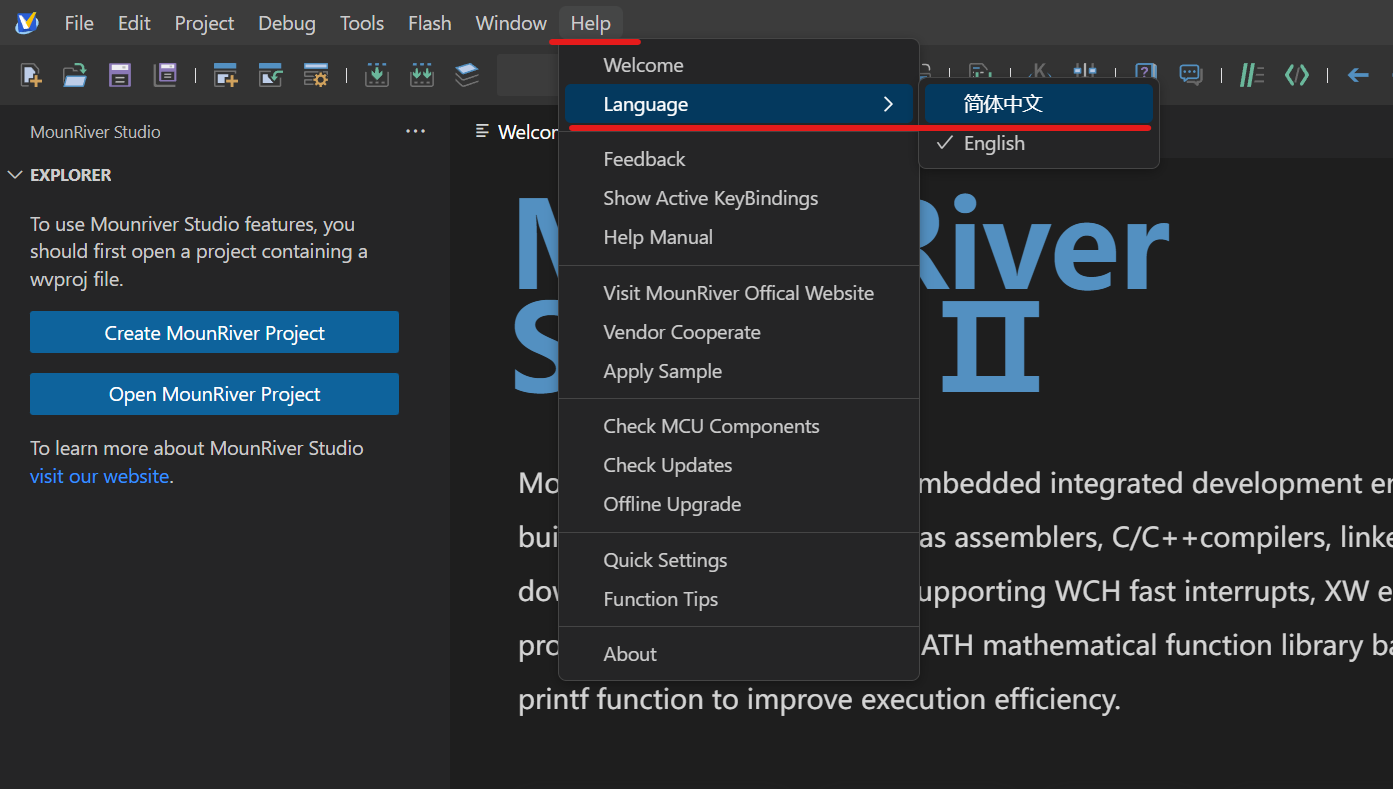Expand the Language submenu arrow

tap(888, 104)
